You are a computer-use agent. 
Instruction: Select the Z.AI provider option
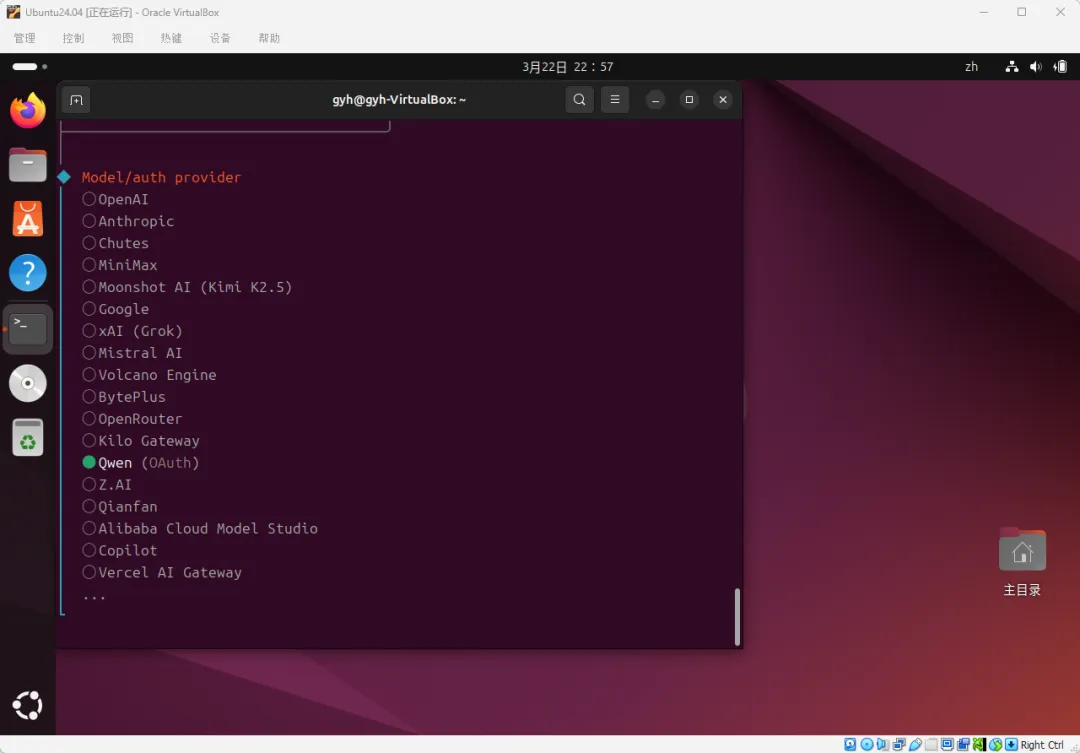(107, 485)
